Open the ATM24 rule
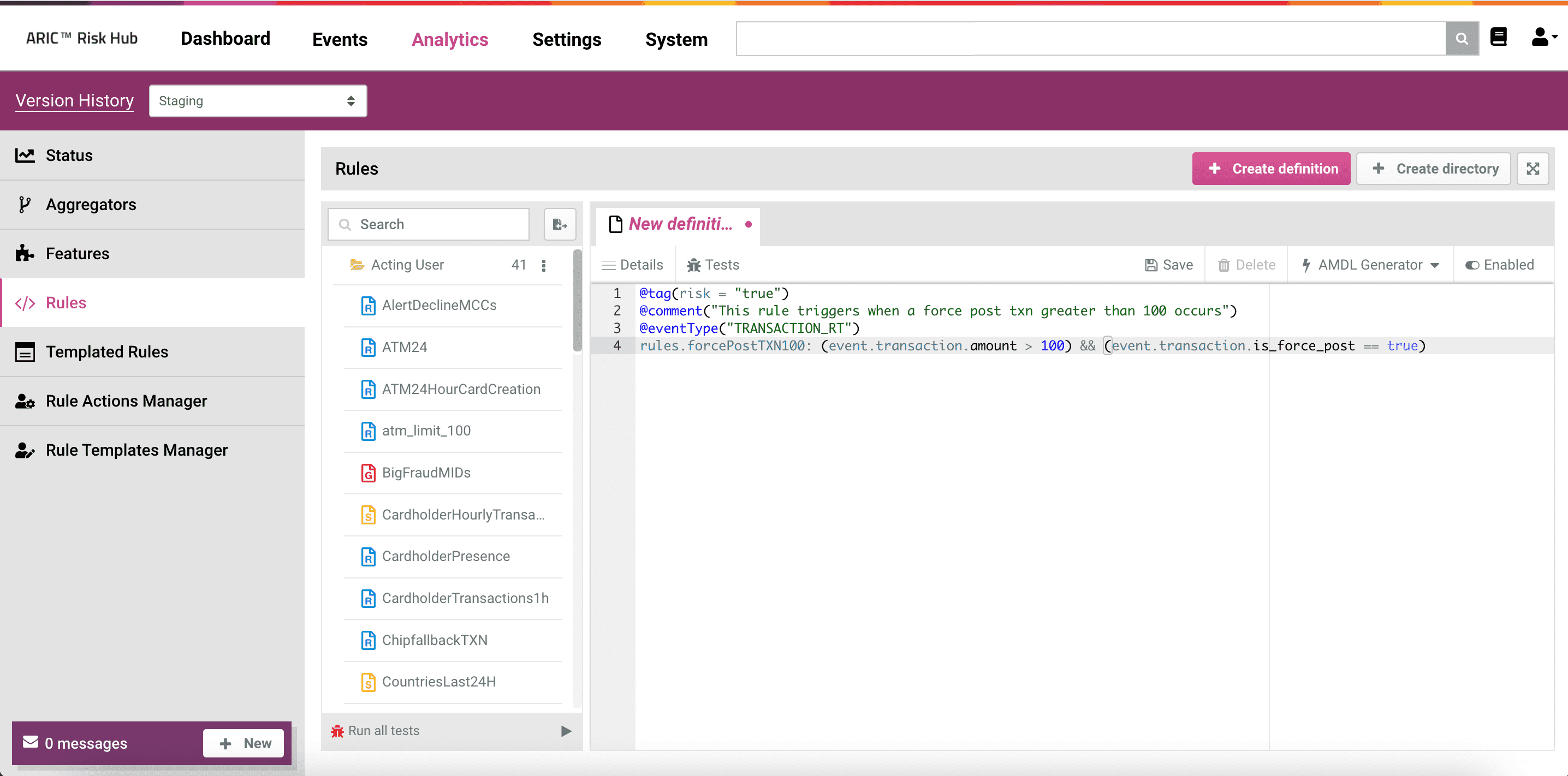Image resolution: width=1568 pixels, height=776 pixels. 453,348
